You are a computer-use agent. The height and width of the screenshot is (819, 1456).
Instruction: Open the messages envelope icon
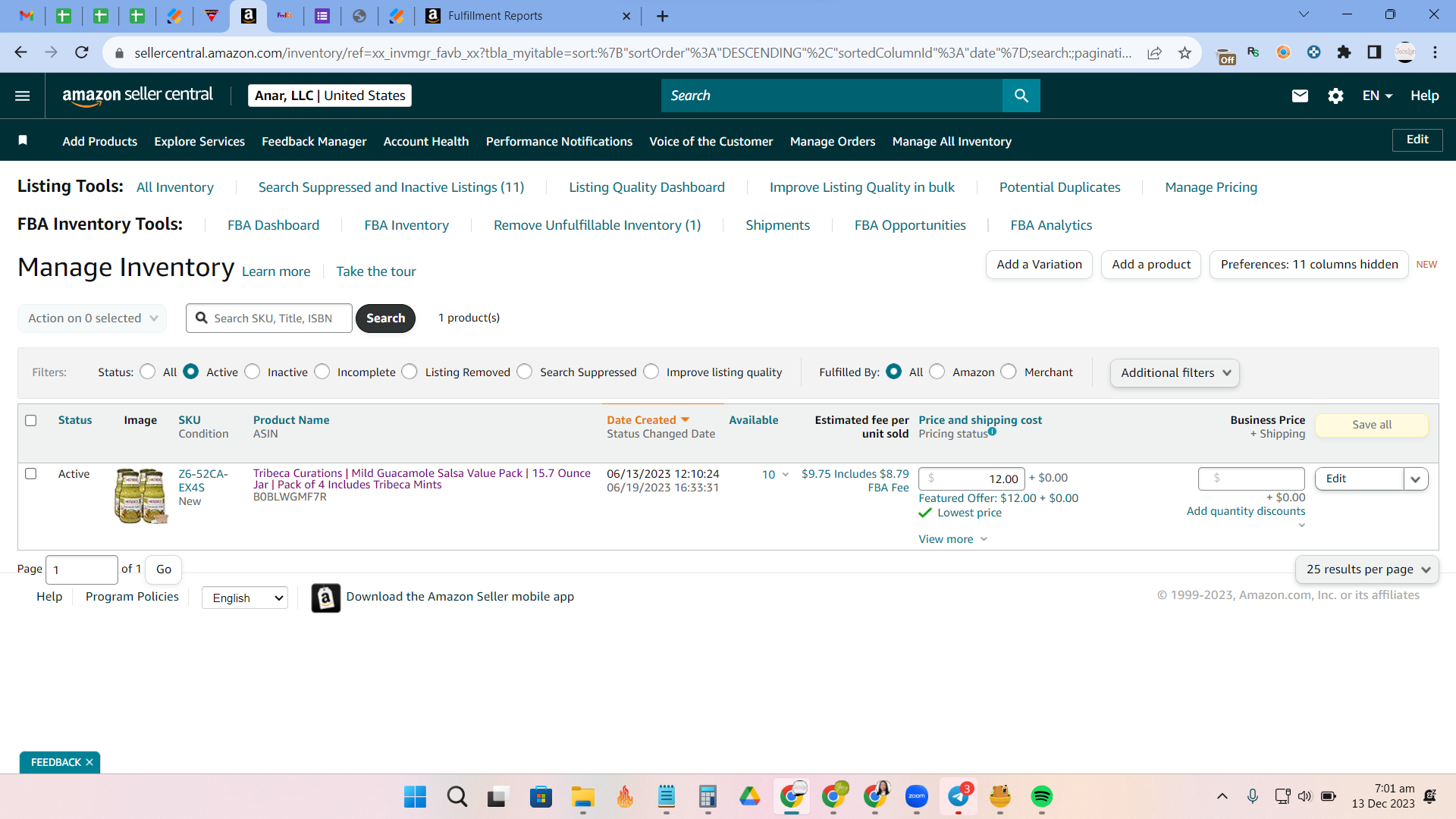click(1300, 96)
